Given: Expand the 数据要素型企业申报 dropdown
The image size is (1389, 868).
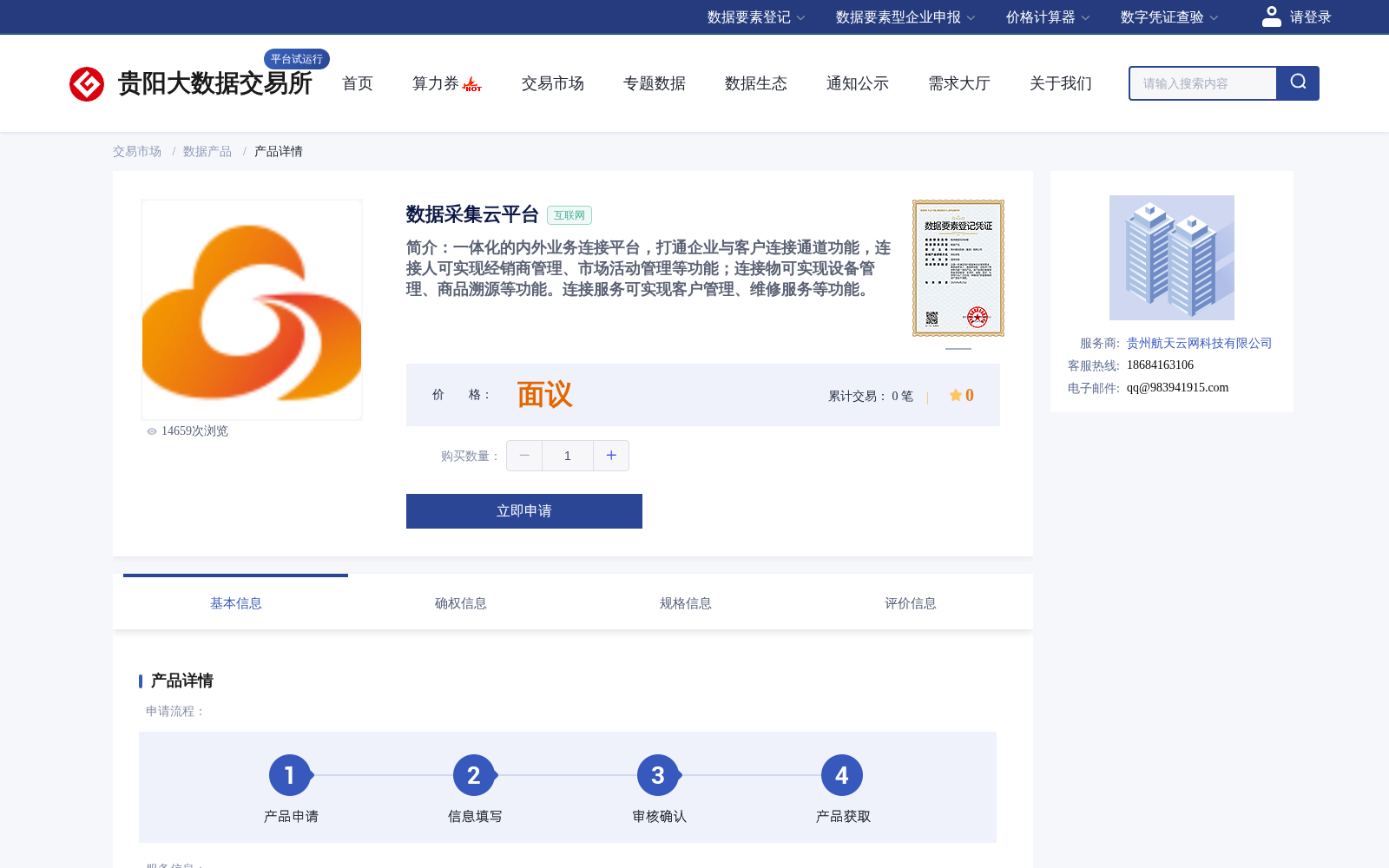Looking at the screenshot, I should coord(905,17).
